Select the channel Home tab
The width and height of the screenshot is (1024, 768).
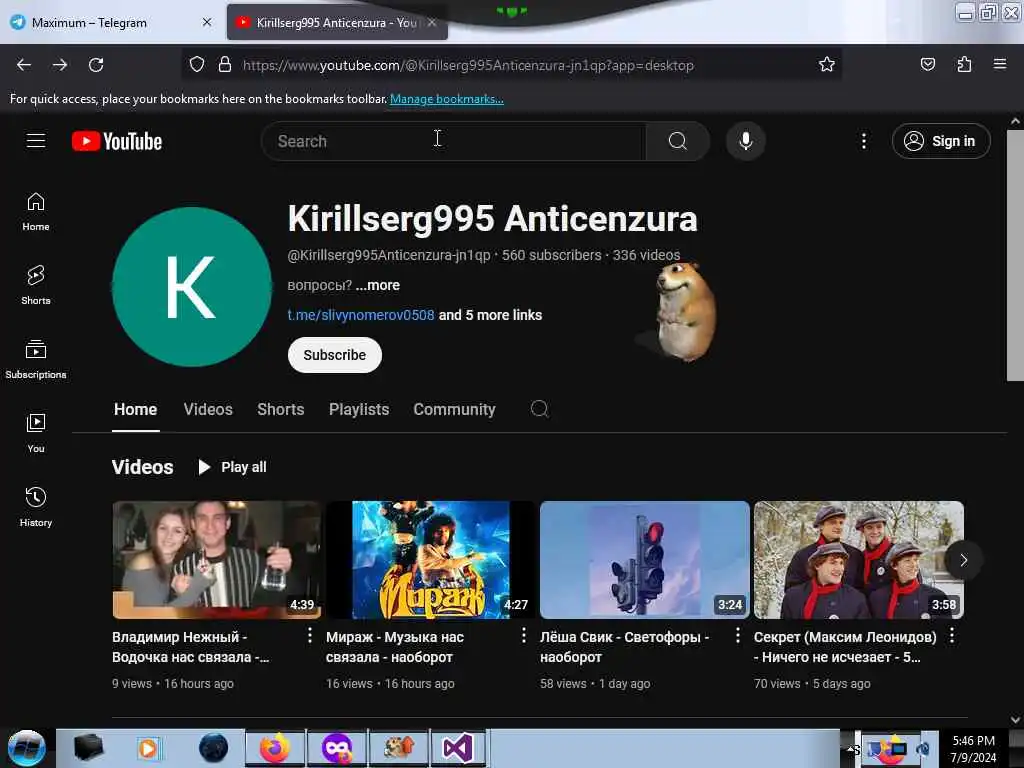pyautogui.click(x=136, y=409)
